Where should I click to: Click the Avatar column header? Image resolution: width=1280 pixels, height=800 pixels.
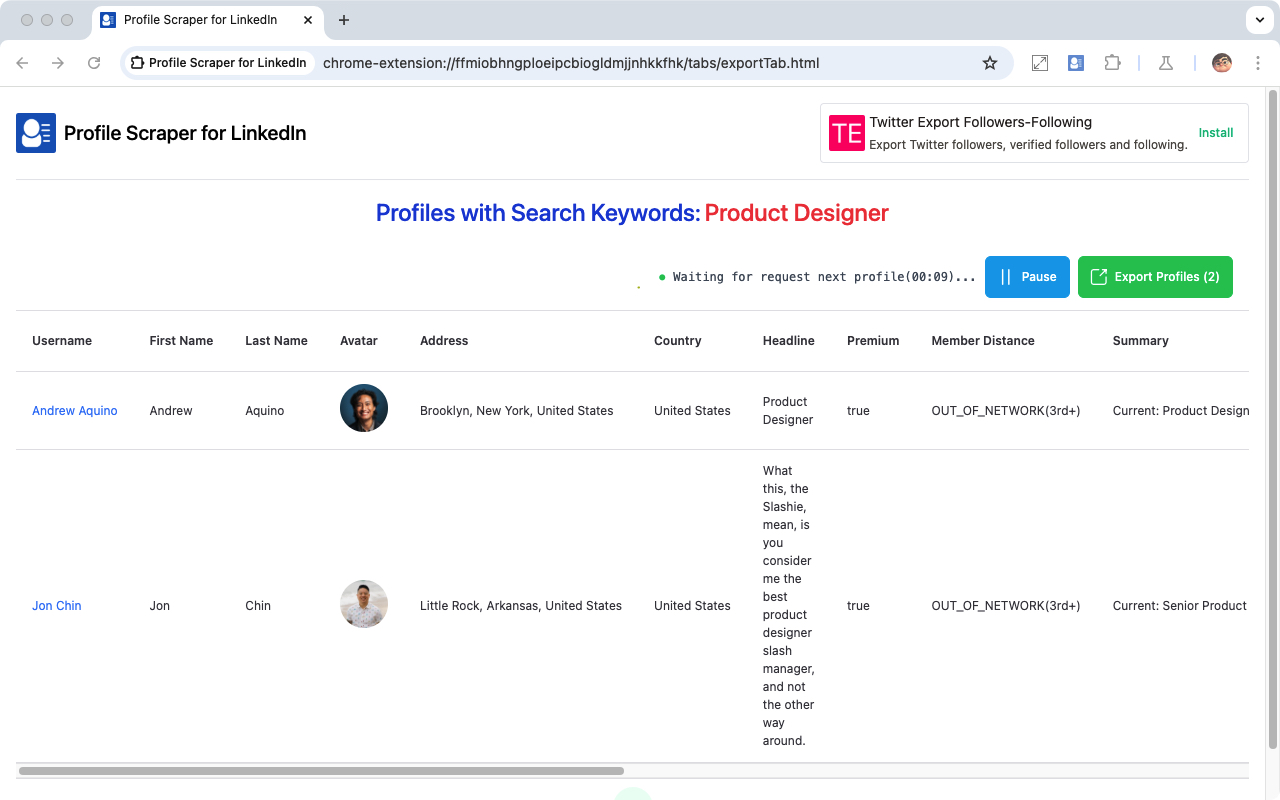point(359,341)
